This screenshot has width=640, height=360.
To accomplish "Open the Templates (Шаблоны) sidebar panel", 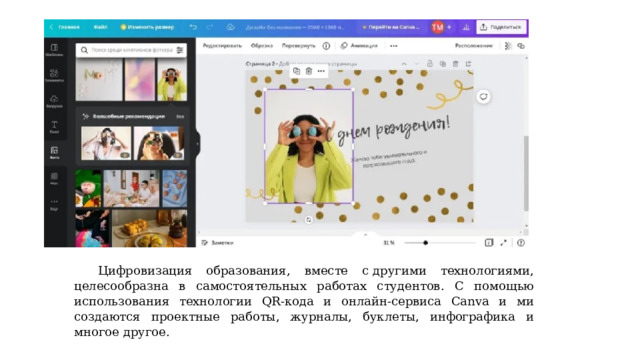I will (x=54, y=49).
